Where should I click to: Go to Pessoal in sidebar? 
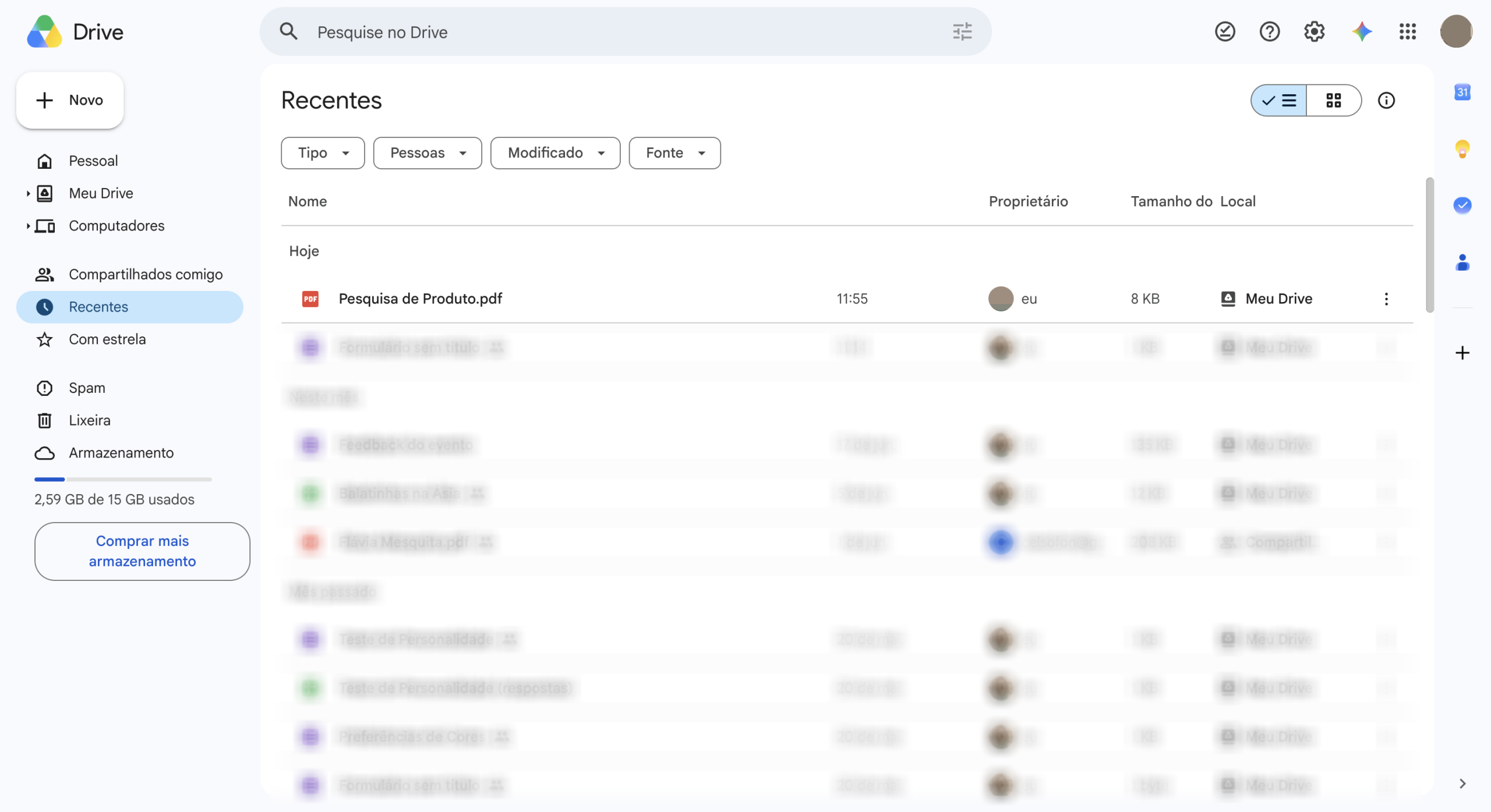(129, 161)
